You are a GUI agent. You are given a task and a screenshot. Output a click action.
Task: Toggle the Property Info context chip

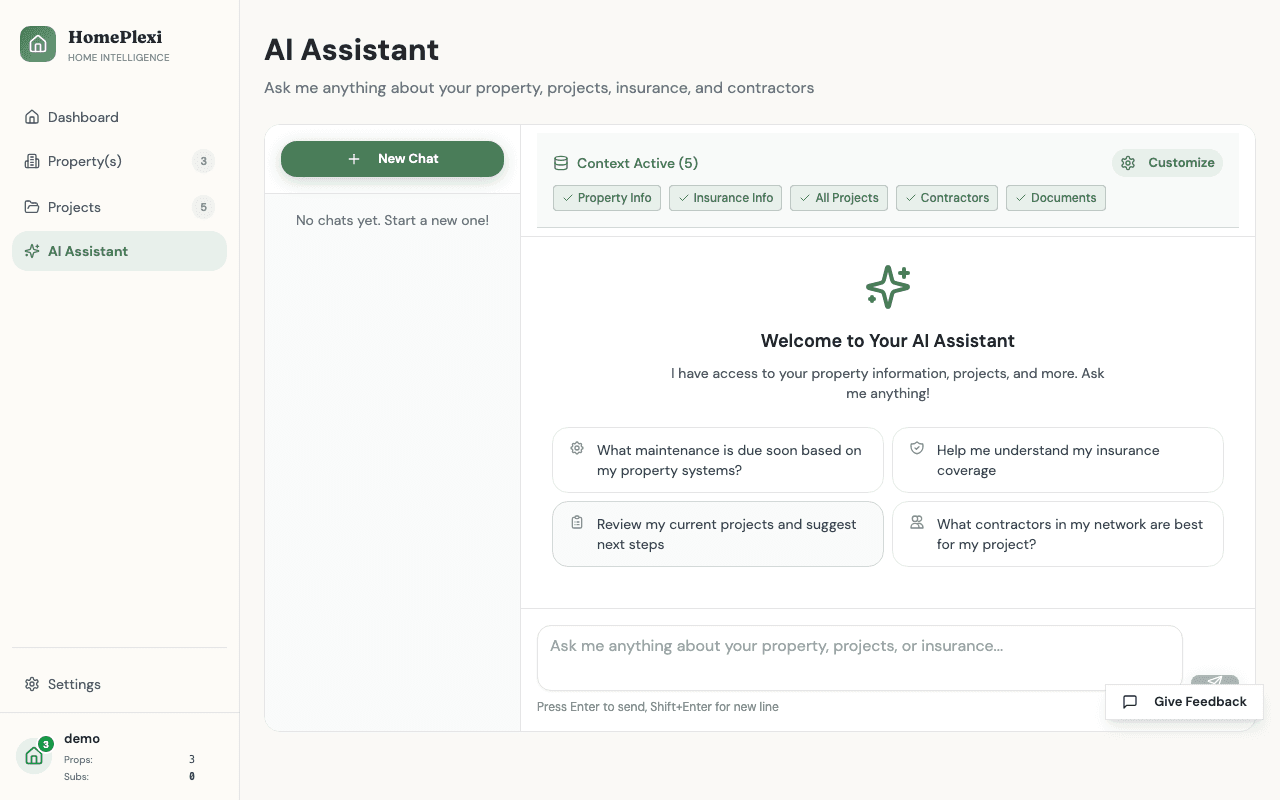click(607, 198)
